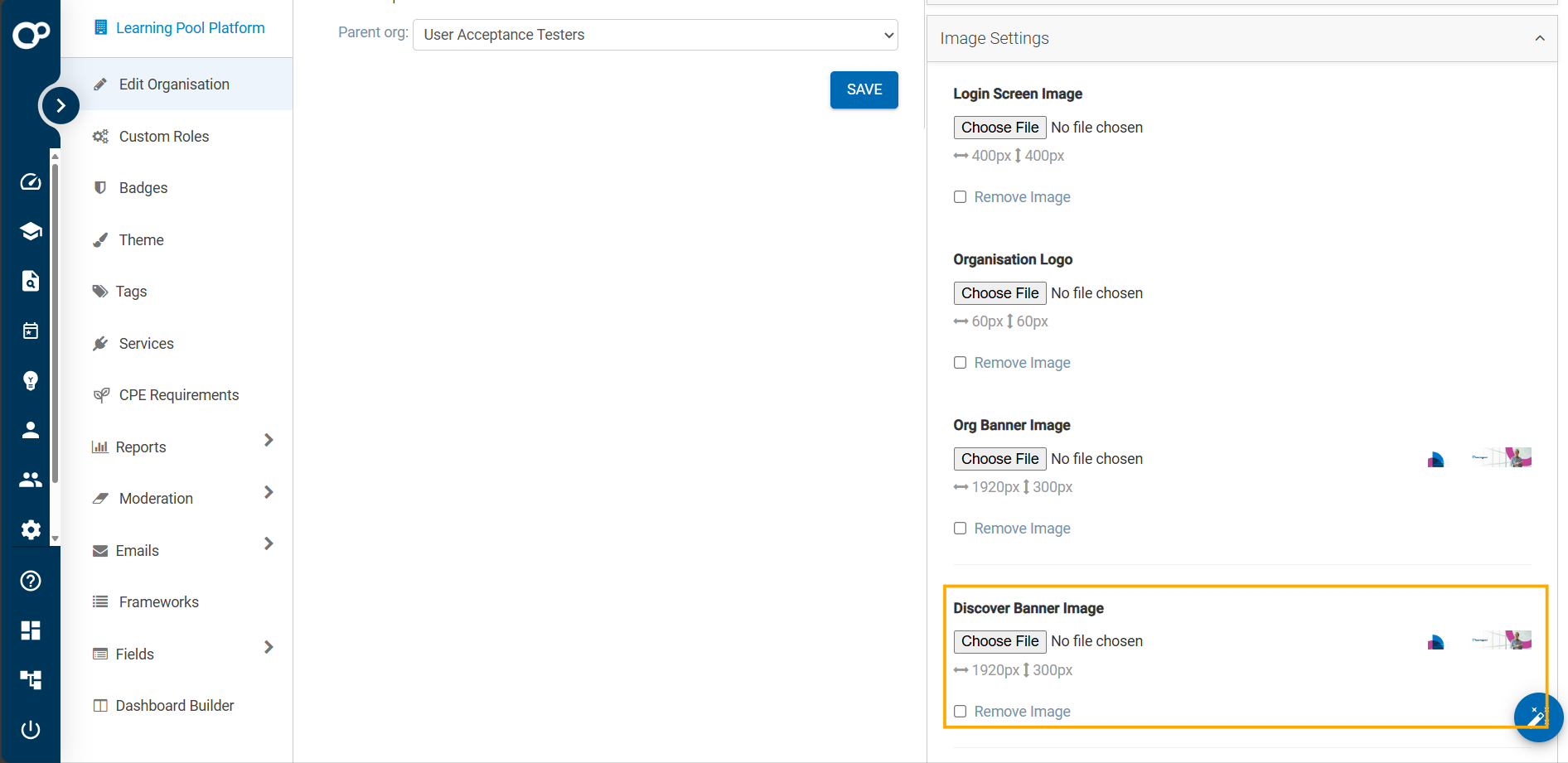
Task: Click the Org Banner Image preview thumbnail
Action: point(1479,458)
